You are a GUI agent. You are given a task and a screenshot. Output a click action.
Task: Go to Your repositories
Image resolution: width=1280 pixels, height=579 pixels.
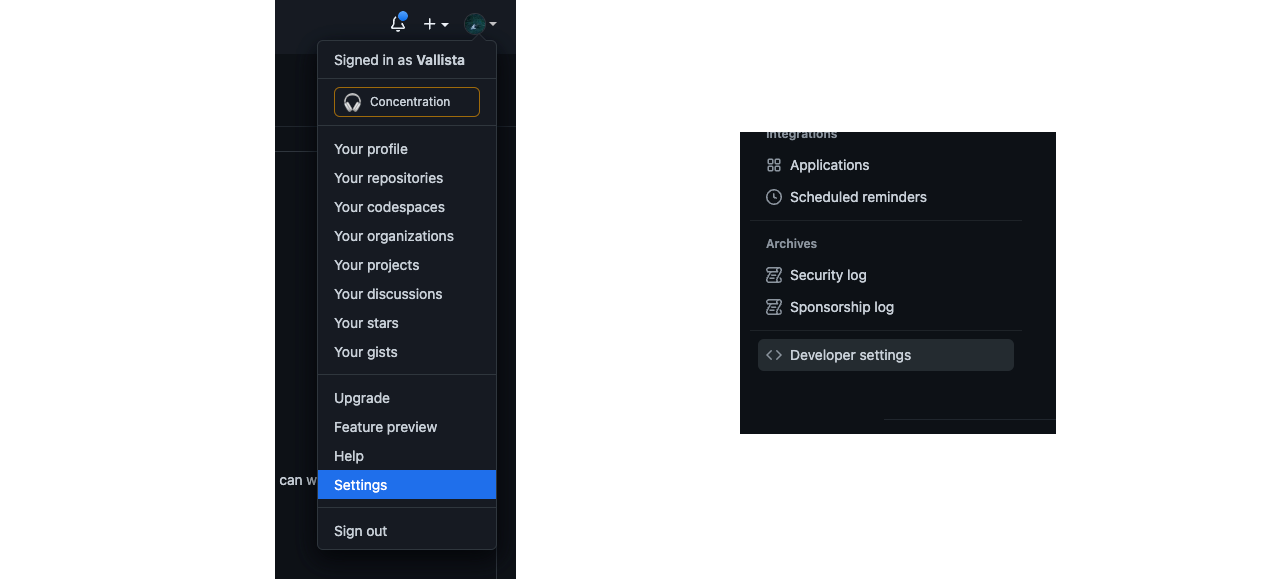click(x=388, y=178)
